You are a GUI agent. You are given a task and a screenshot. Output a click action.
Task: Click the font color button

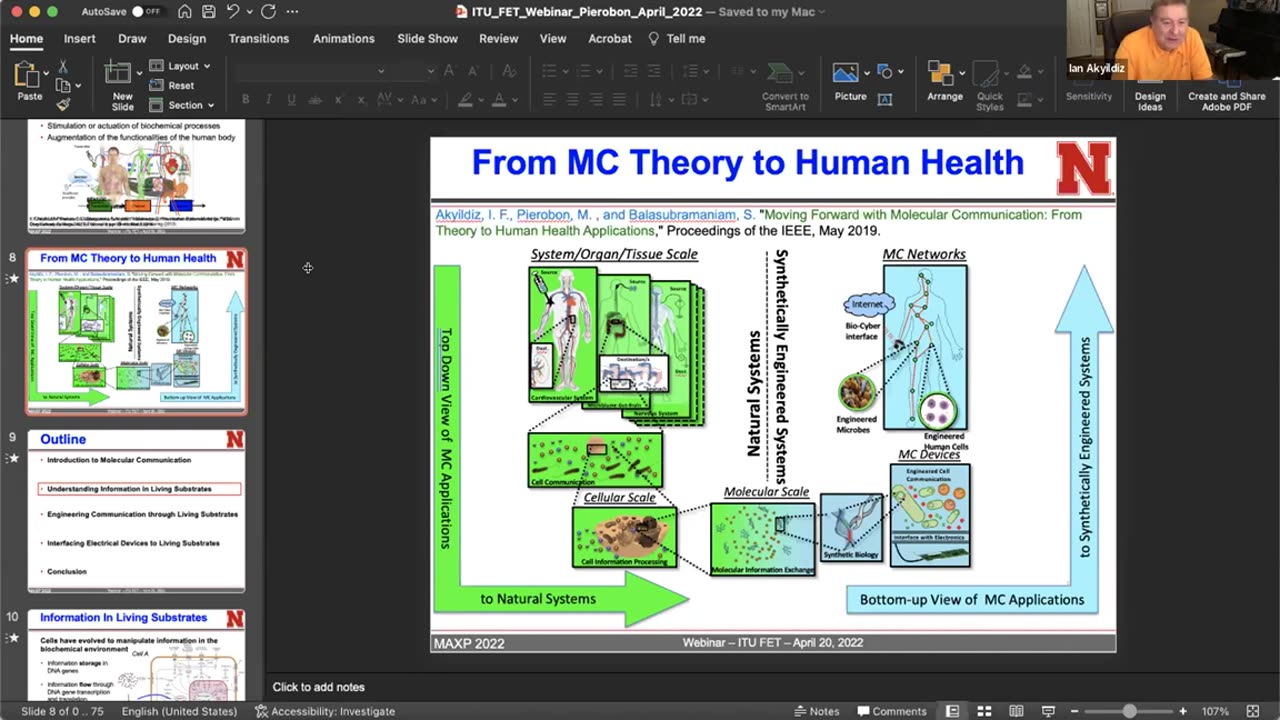(x=499, y=100)
